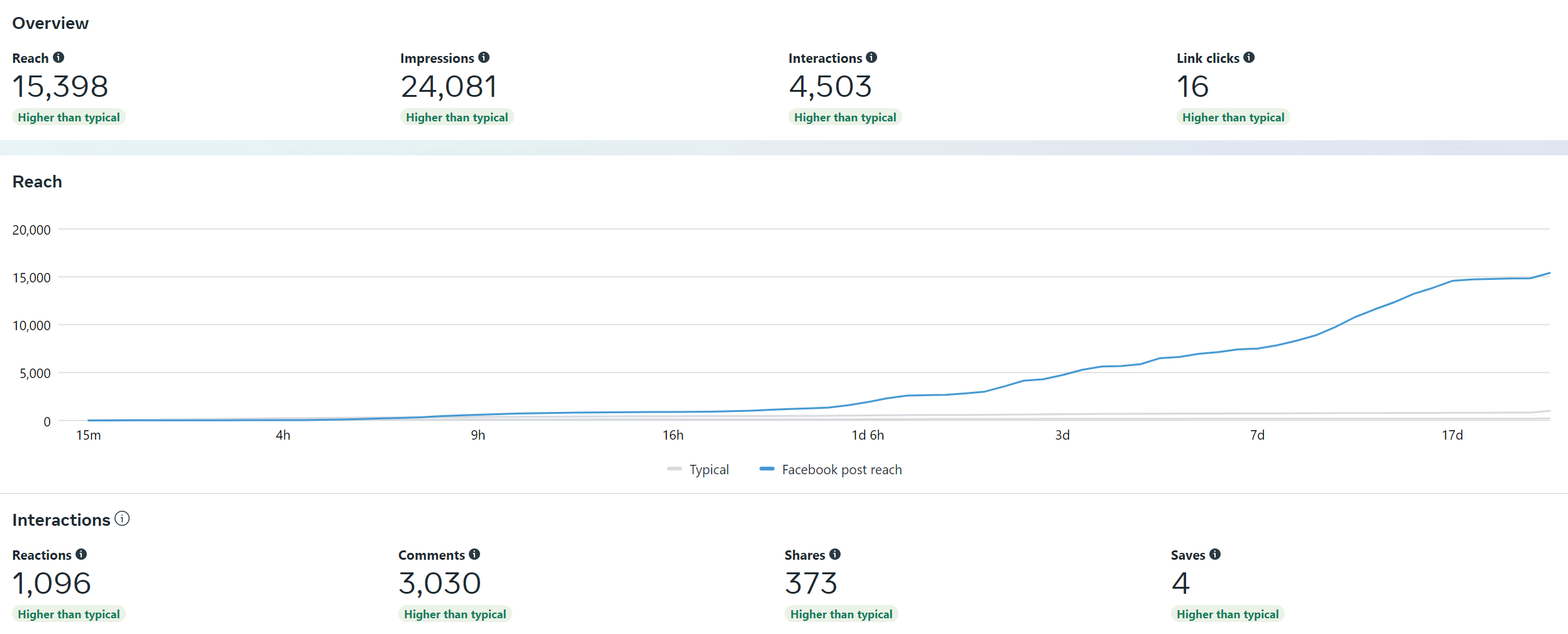Click the 20,000 y-axis label

coord(31,230)
